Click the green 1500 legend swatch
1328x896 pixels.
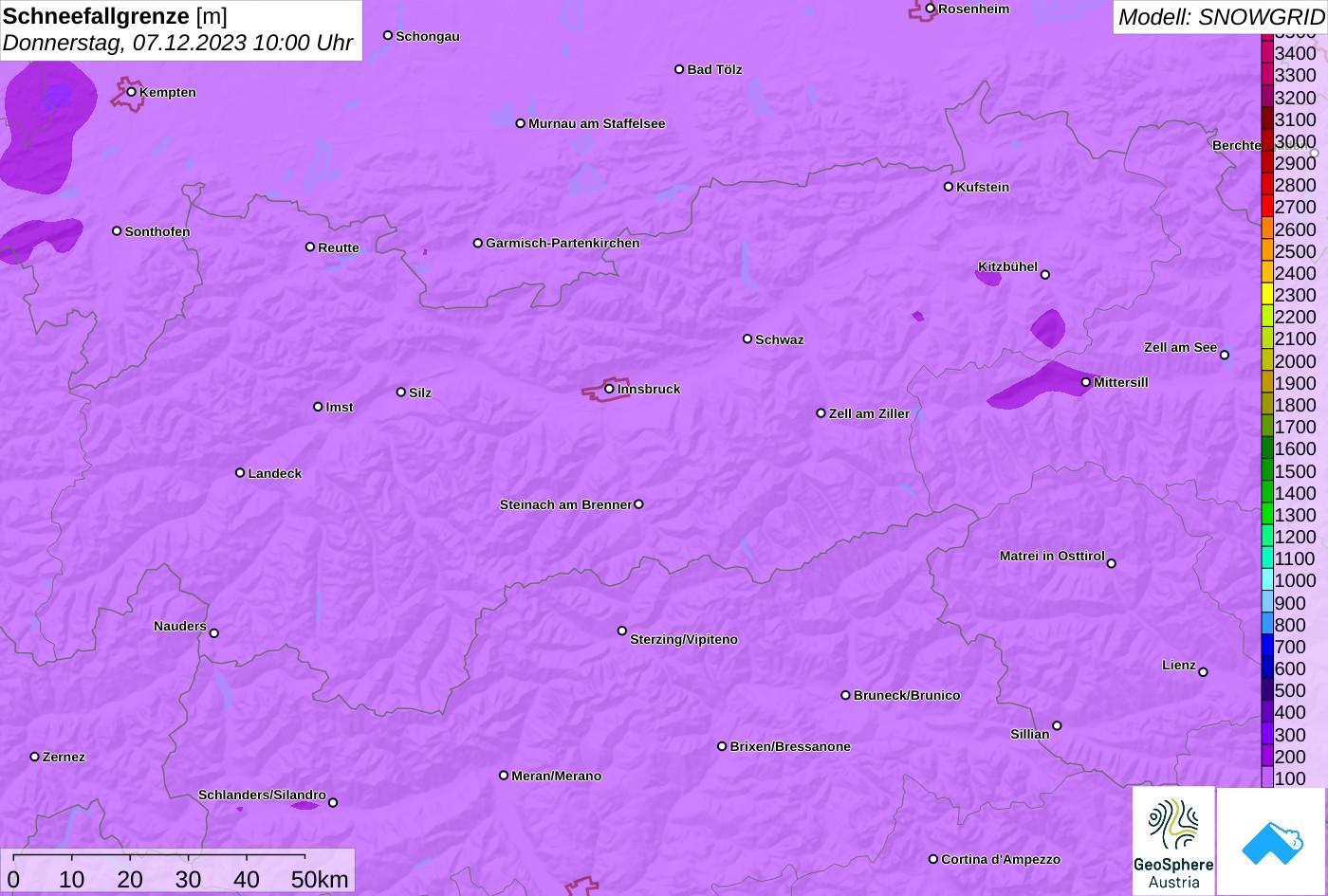coord(1267,471)
